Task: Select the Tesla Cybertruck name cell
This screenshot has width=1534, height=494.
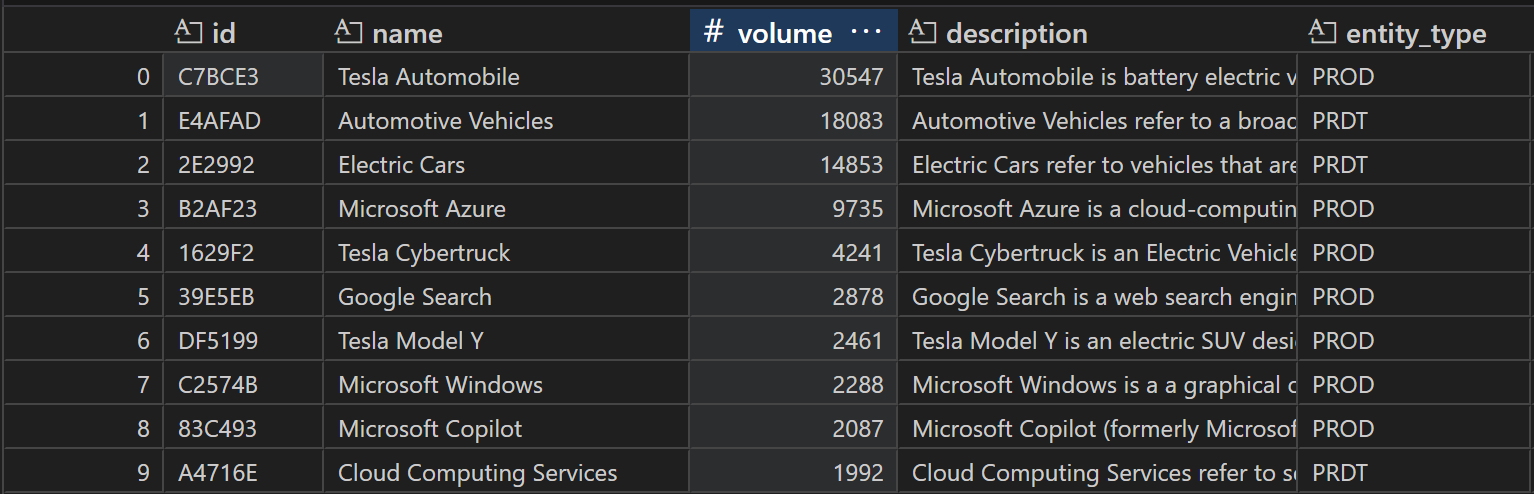Action: (506, 253)
